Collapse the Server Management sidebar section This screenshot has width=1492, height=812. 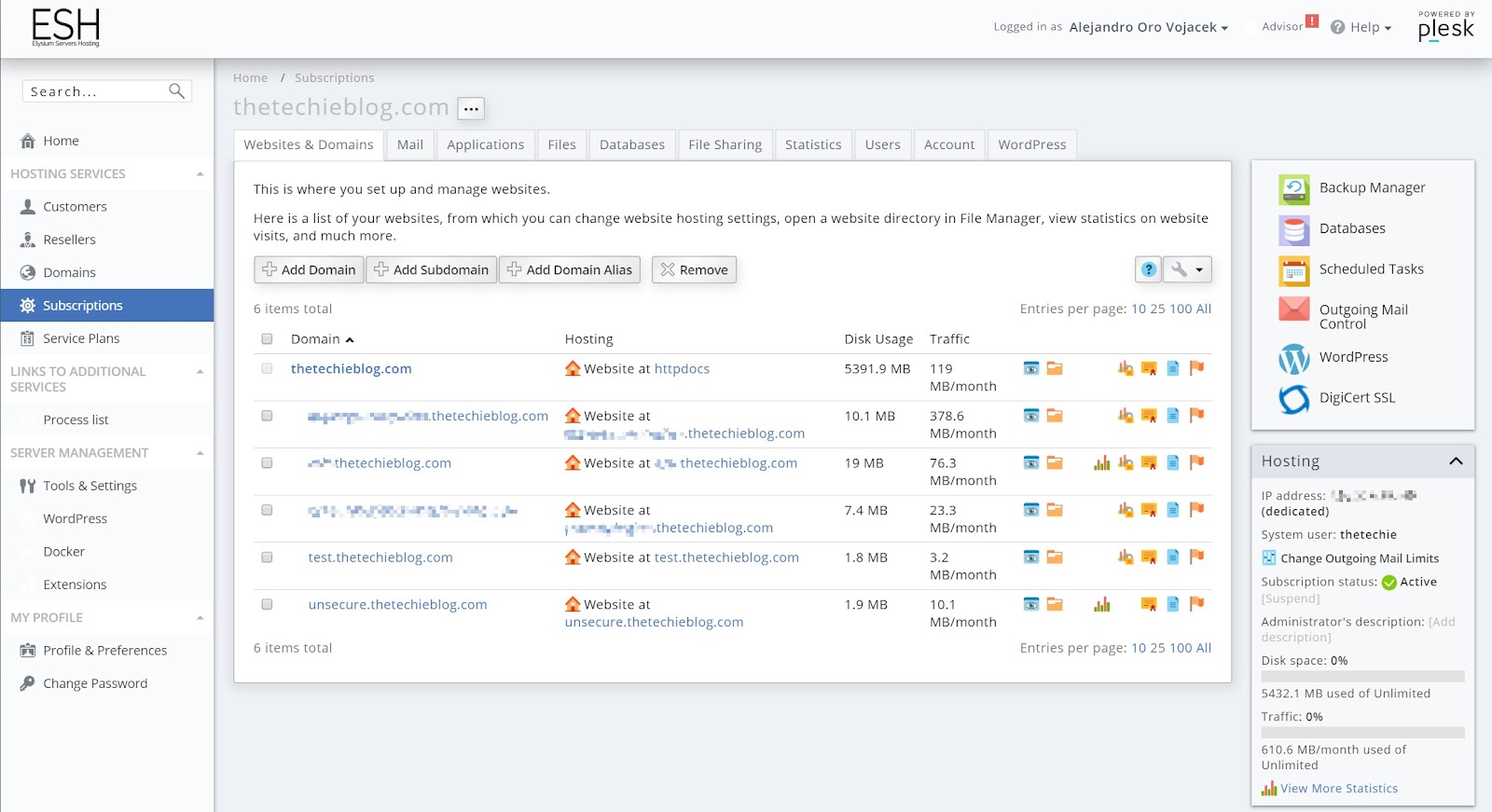[200, 453]
